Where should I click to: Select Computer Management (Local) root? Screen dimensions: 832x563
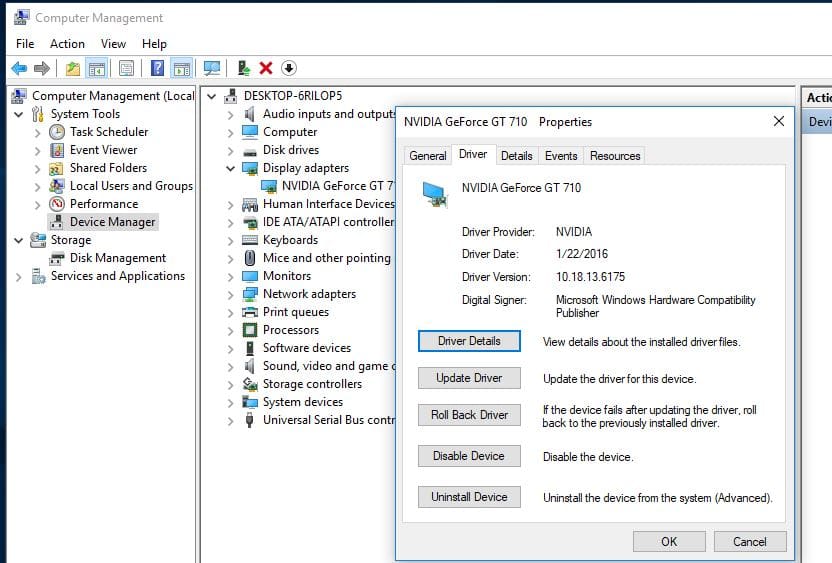pos(113,96)
